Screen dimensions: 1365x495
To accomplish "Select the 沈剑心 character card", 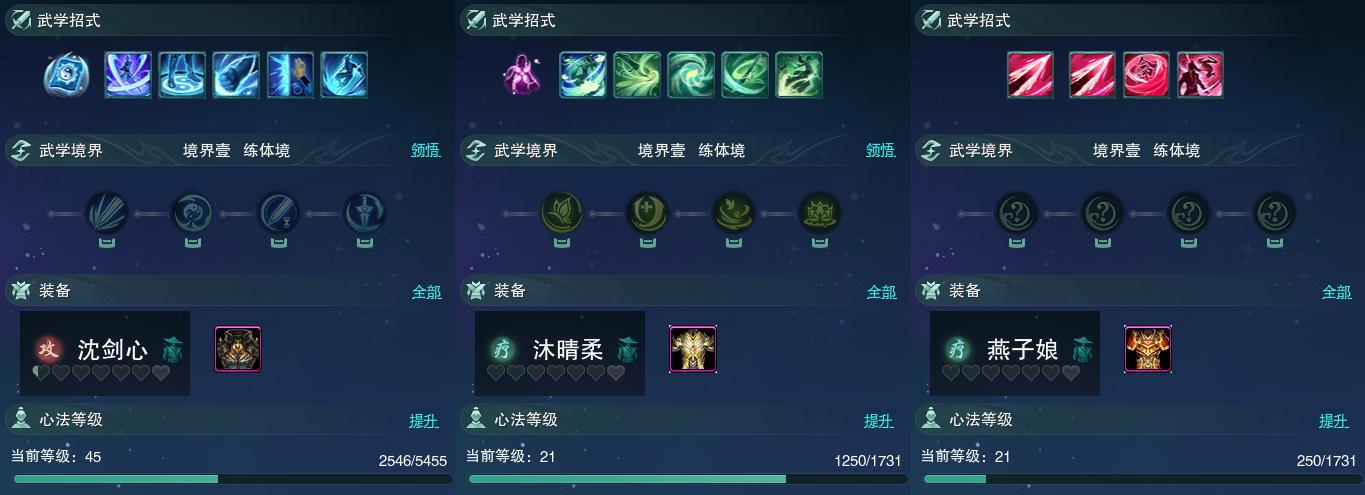I will pos(105,353).
